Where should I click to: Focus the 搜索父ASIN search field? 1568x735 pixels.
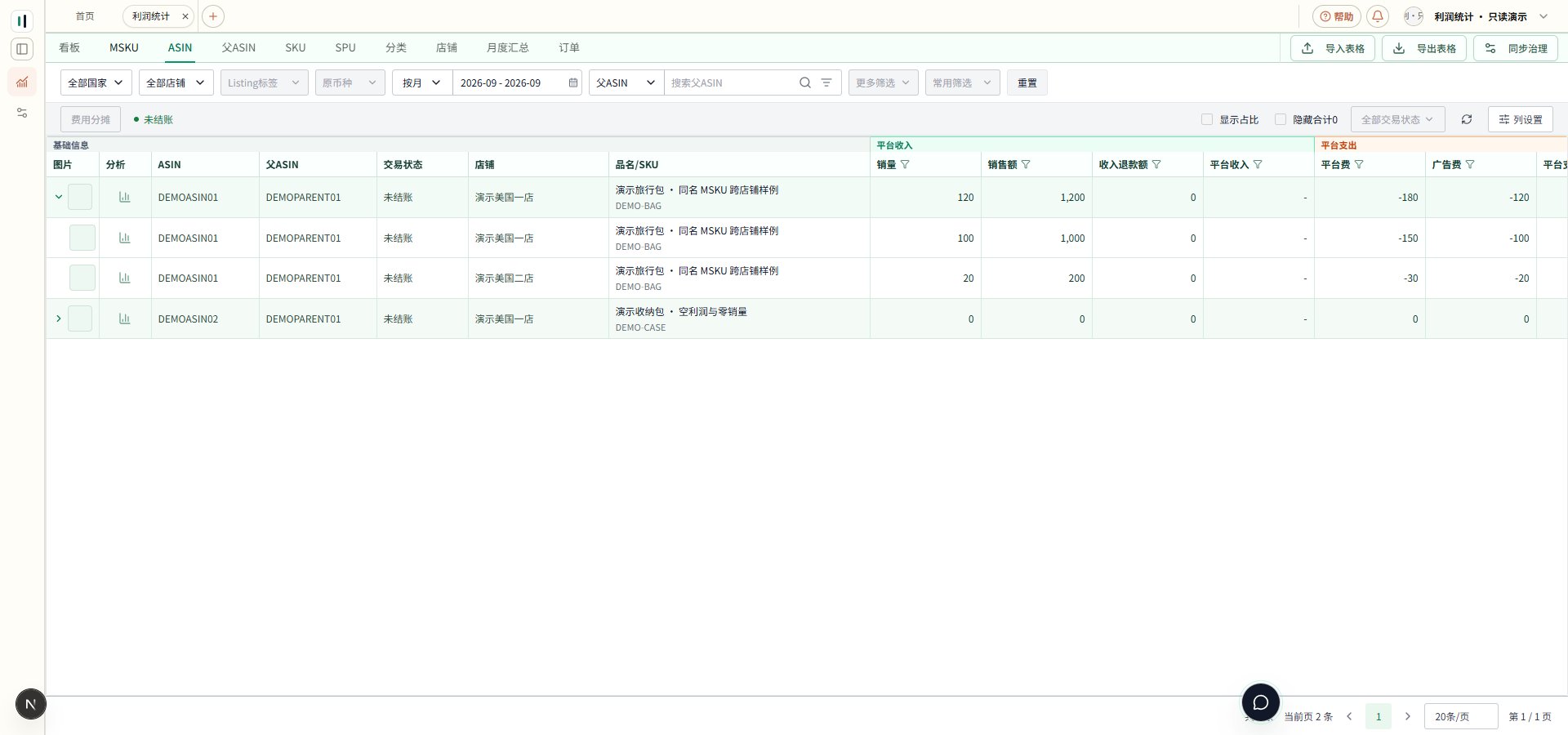731,82
